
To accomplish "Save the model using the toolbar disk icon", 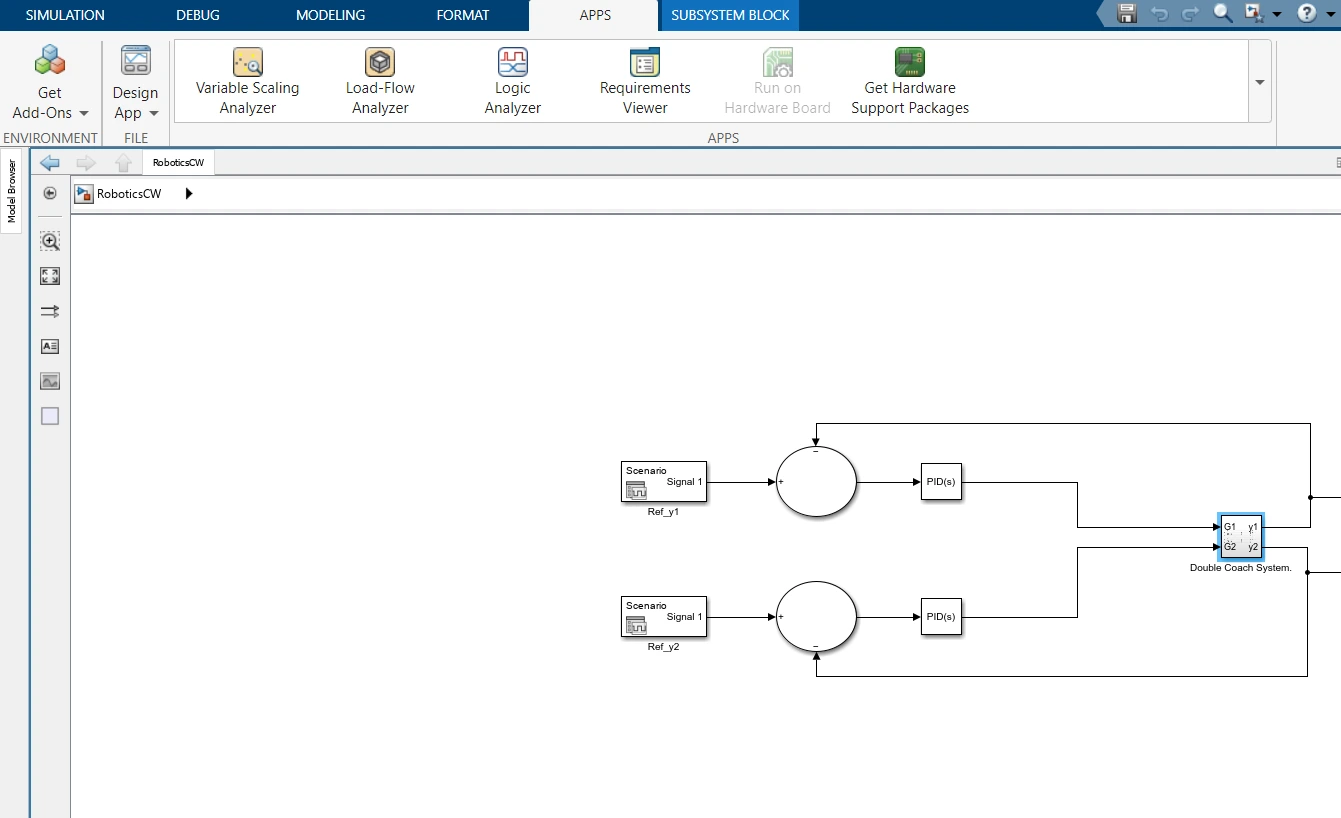I will (x=1126, y=14).
